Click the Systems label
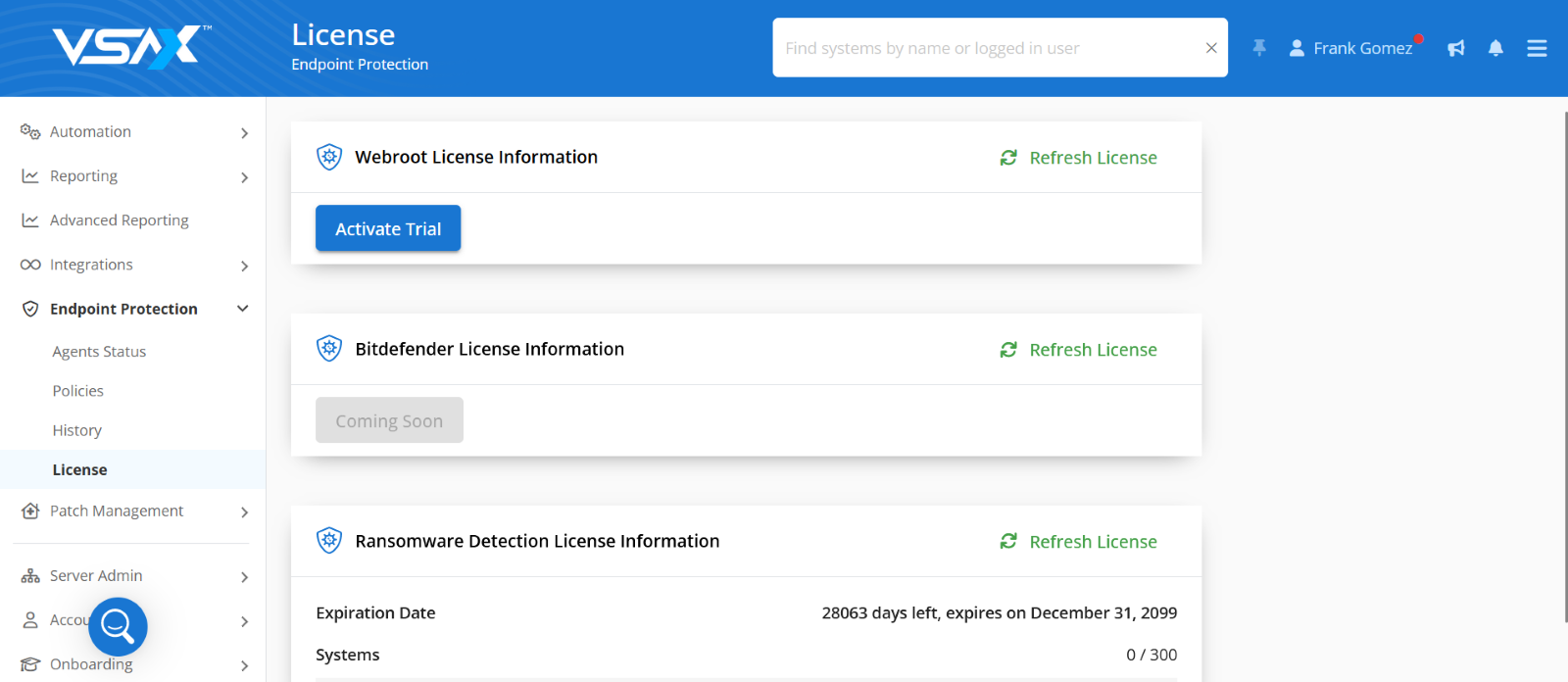This screenshot has height=682, width=1568. (x=348, y=655)
